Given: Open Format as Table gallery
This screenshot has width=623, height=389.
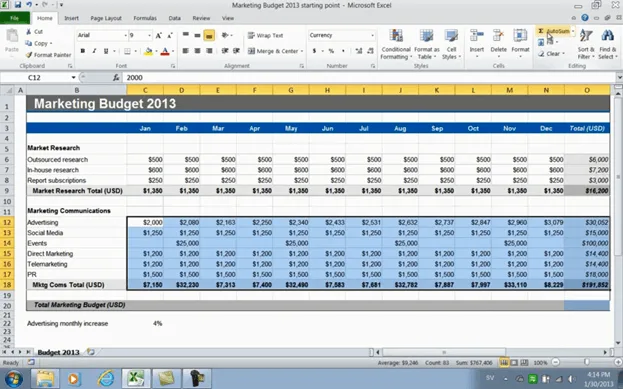Looking at the screenshot, I should [x=427, y=45].
